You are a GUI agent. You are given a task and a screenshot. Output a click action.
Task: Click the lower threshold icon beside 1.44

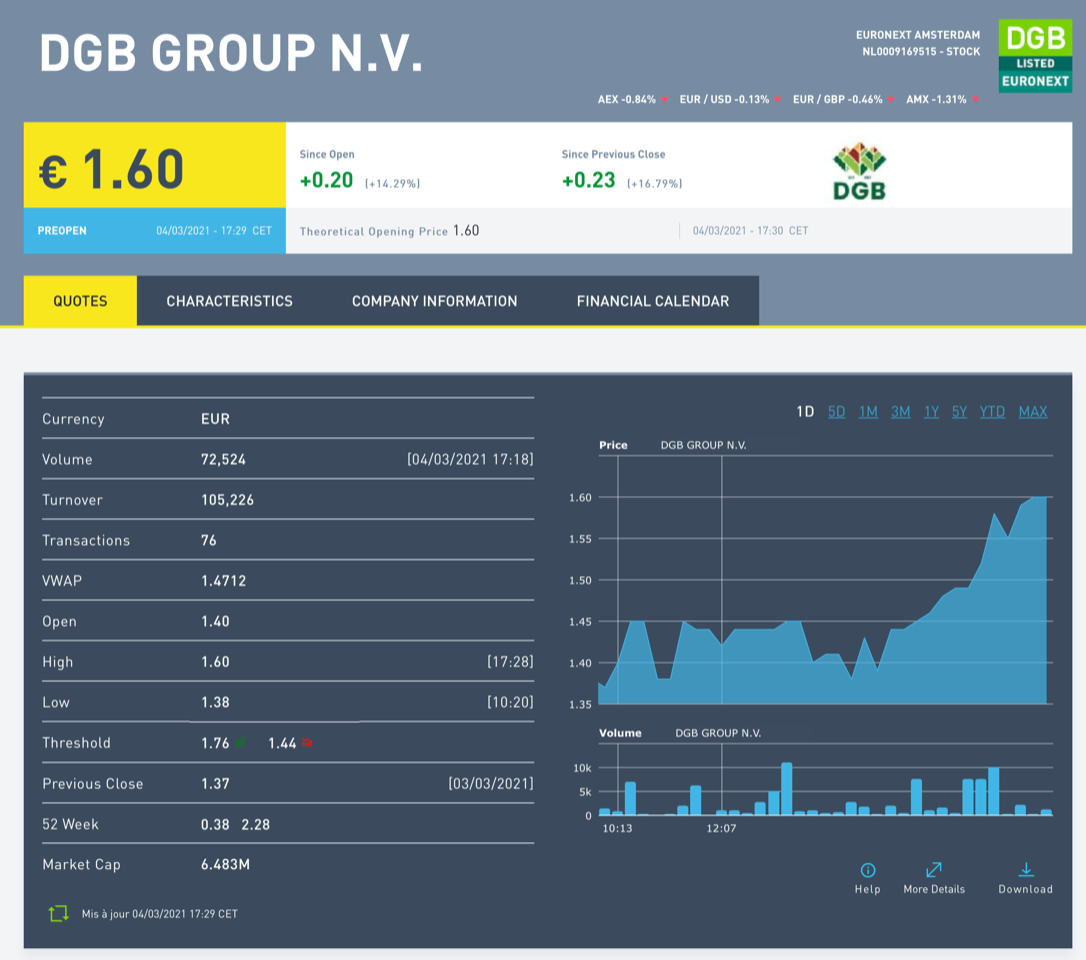coord(307,743)
